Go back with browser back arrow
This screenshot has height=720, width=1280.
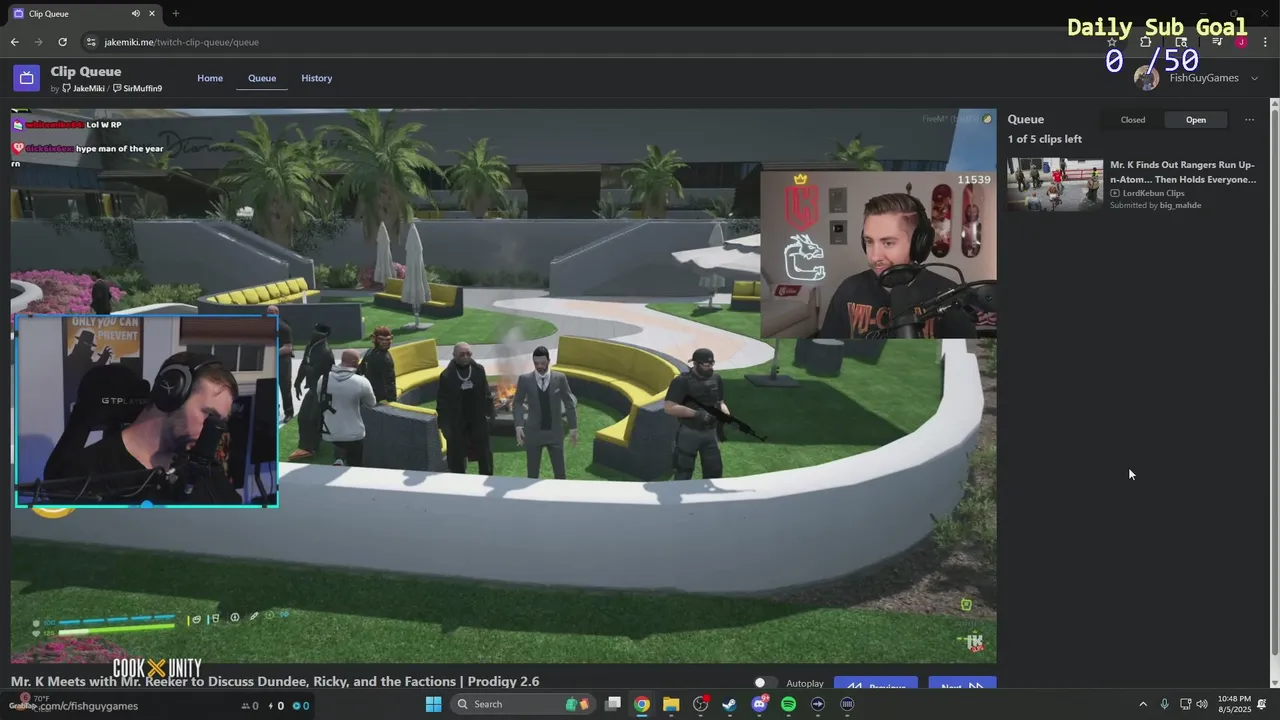pos(14,42)
